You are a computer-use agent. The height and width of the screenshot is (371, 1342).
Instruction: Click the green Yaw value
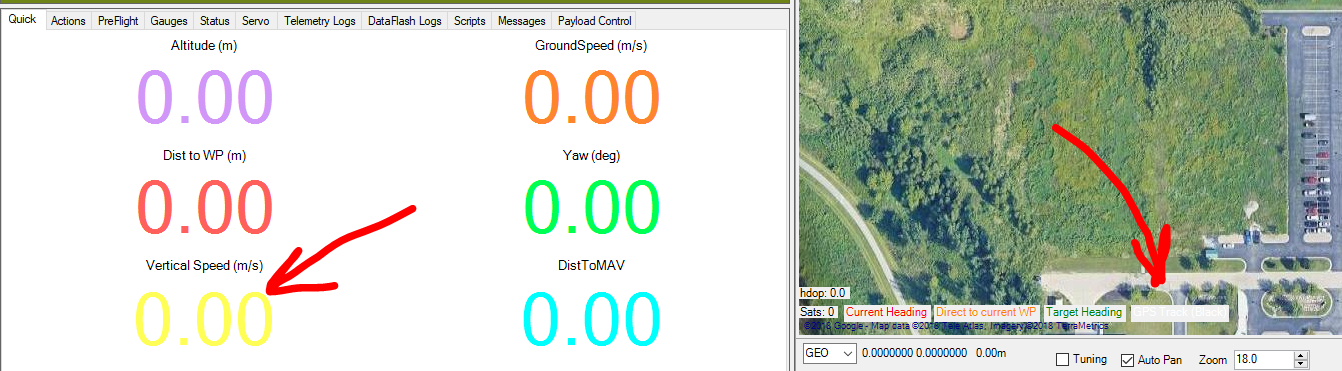click(592, 207)
